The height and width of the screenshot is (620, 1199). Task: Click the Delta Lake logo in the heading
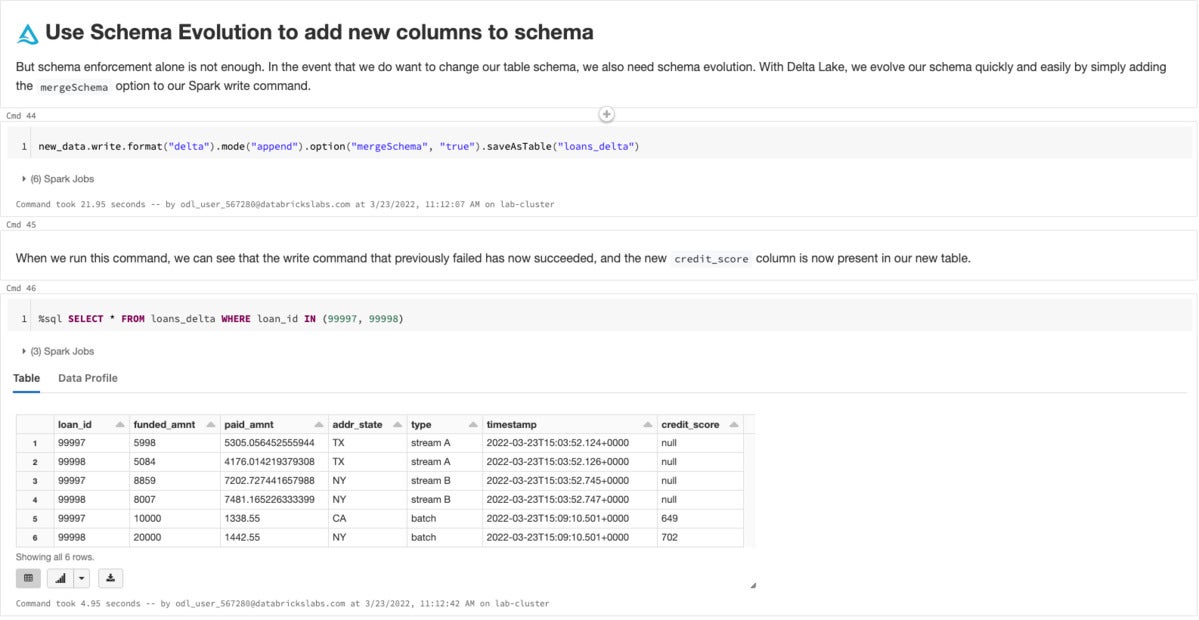pos(28,34)
